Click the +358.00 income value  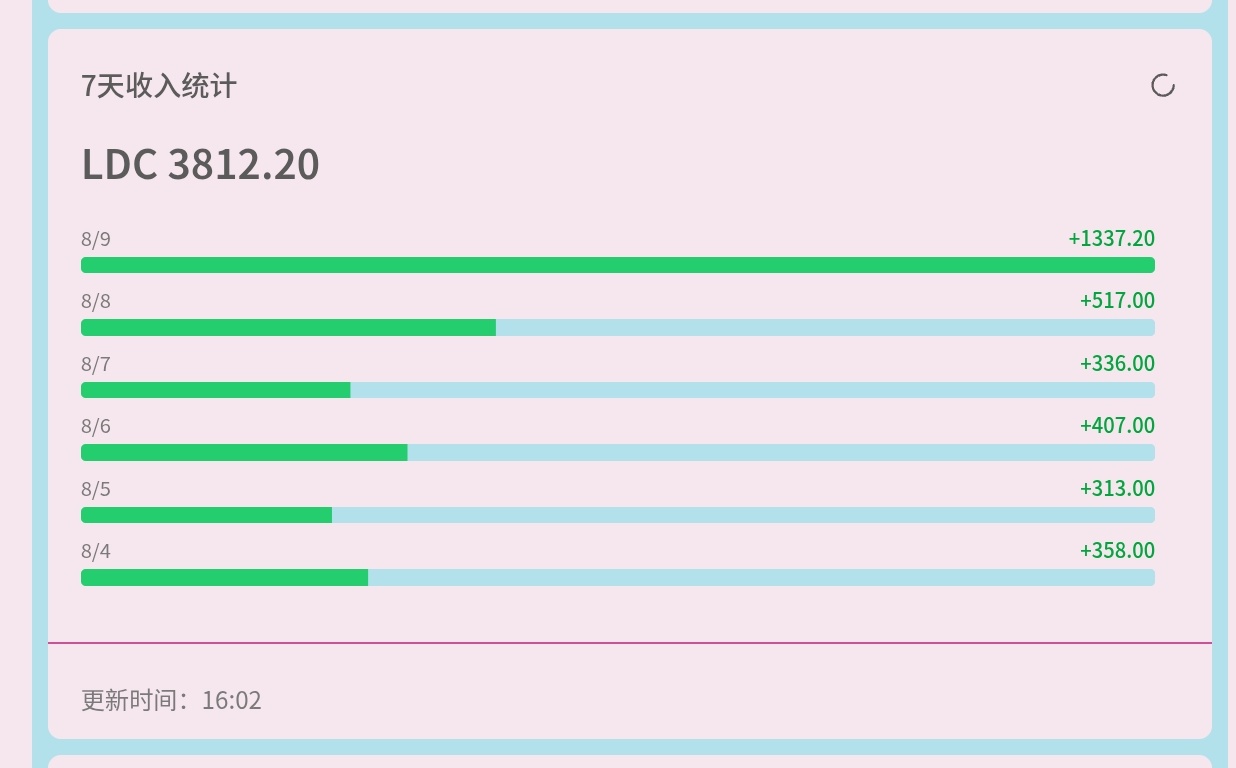1117,550
